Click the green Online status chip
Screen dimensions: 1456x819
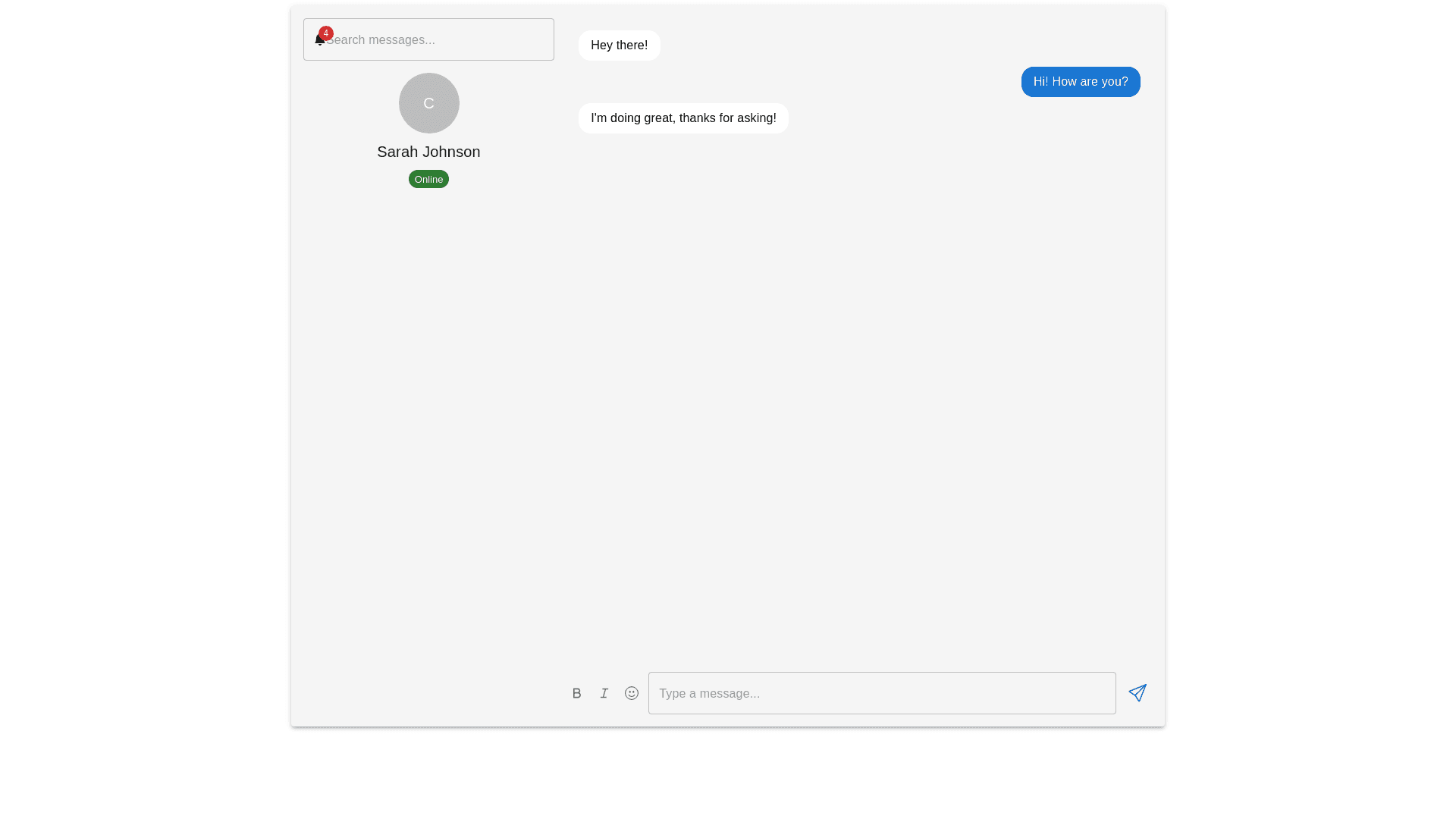click(x=428, y=179)
